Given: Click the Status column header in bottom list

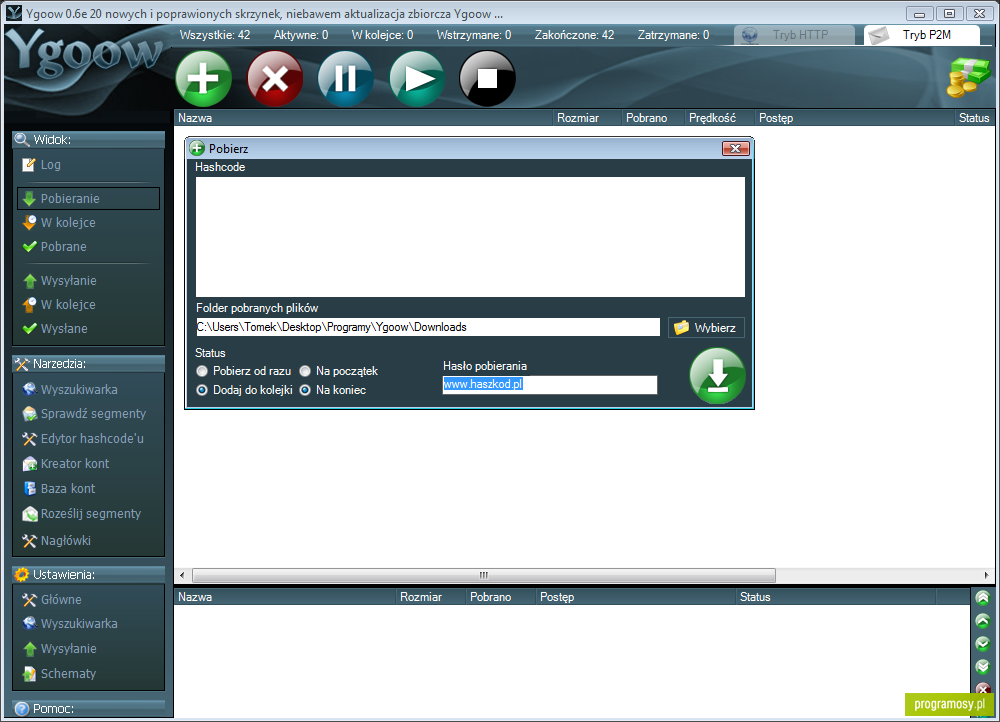Looking at the screenshot, I should pos(835,597).
